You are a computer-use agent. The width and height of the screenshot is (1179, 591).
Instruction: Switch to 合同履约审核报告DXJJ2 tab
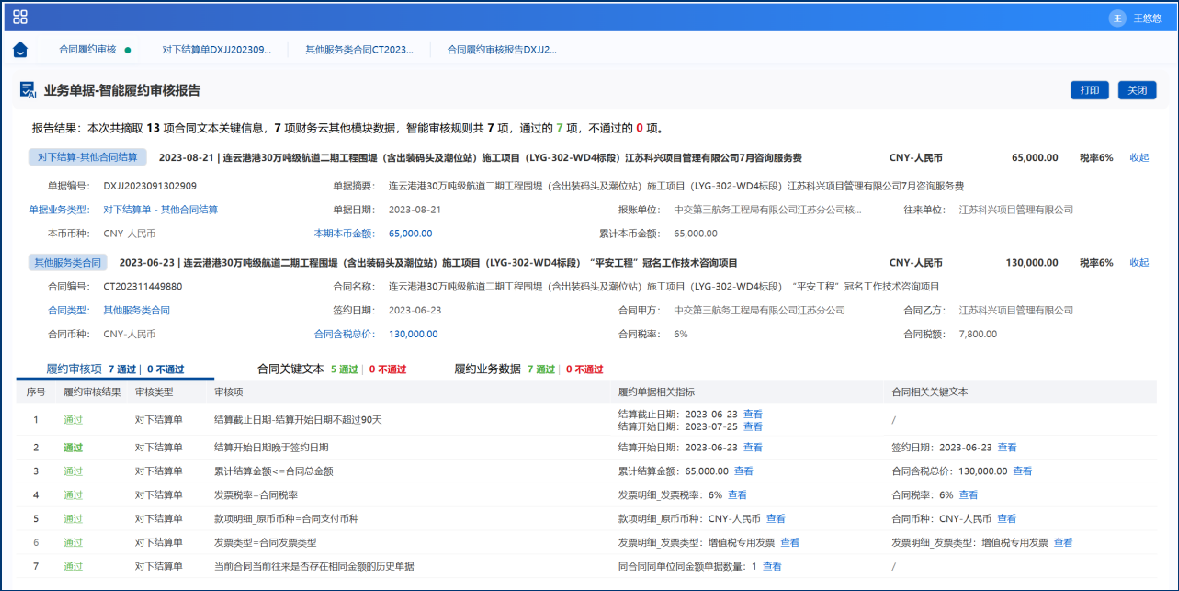click(502, 50)
